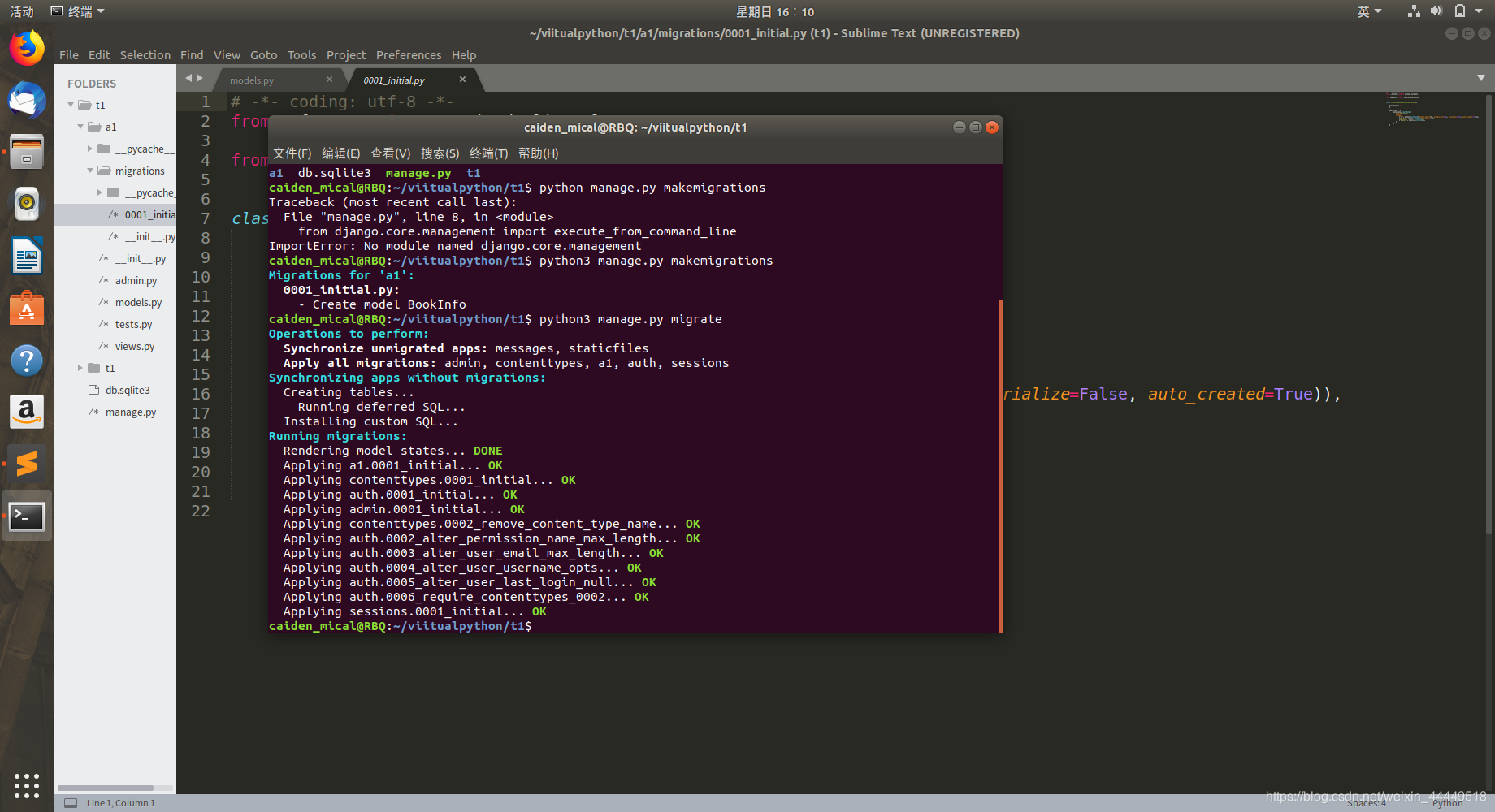Collapse the migrations folder
Viewport: 1495px width, 812px height.
point(90,171)
